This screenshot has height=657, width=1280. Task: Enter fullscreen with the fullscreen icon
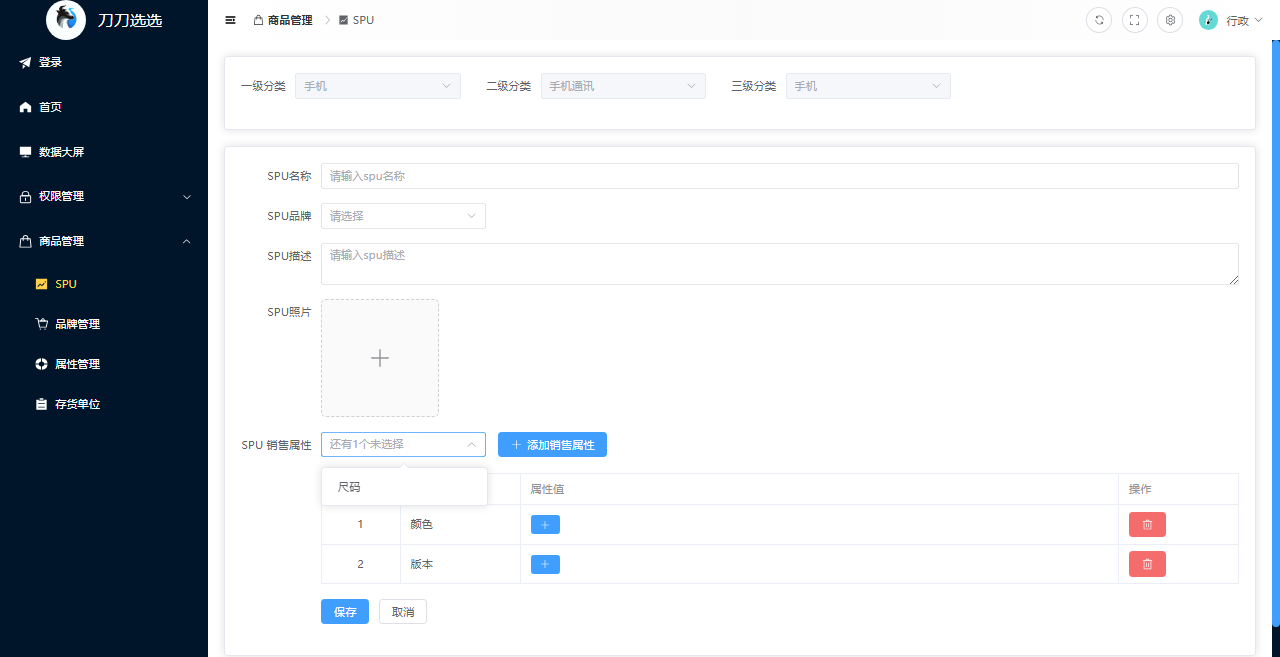(x=1134, y=20)
